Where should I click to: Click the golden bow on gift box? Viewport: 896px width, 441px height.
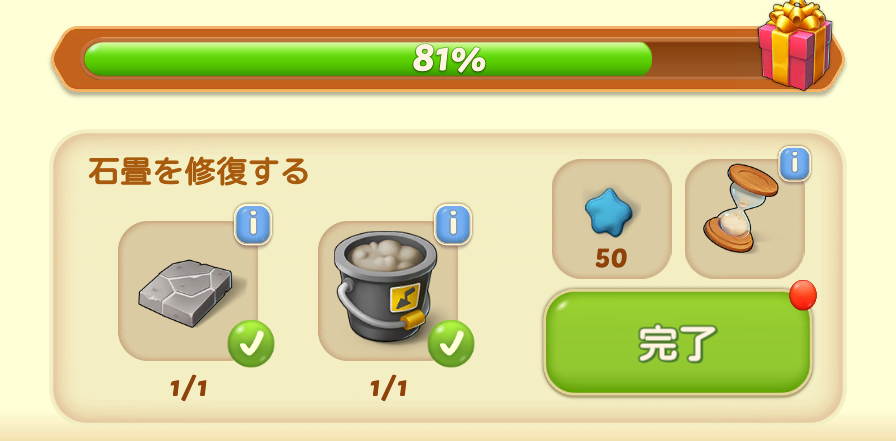[795, 16]
